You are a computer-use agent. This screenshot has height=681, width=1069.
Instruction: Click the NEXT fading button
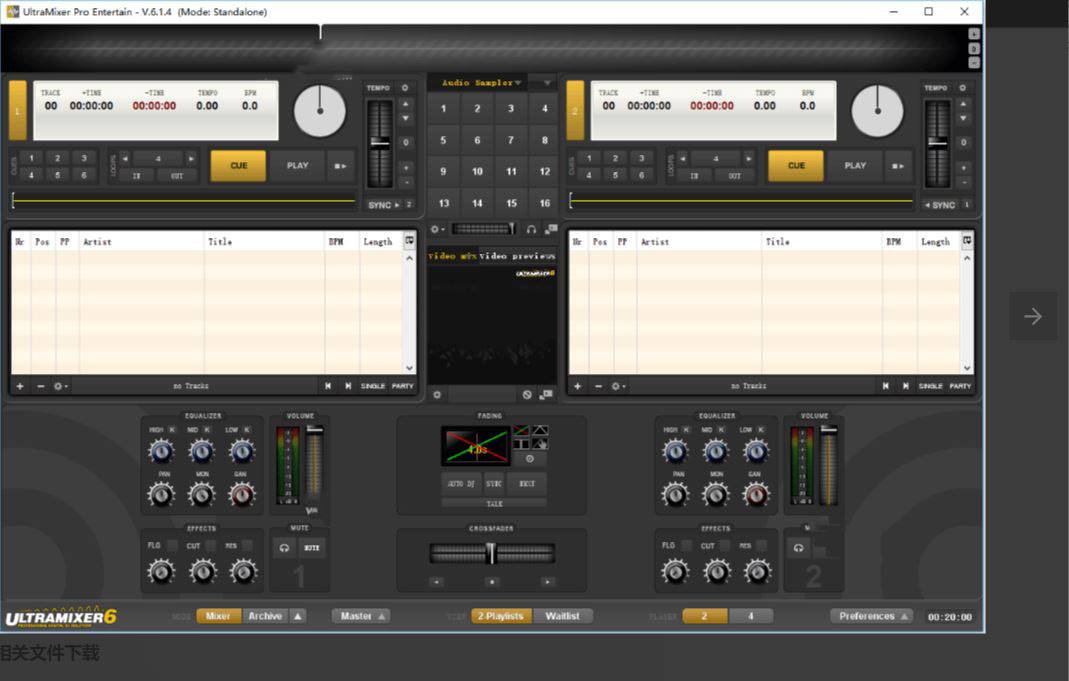pos(527,484)
